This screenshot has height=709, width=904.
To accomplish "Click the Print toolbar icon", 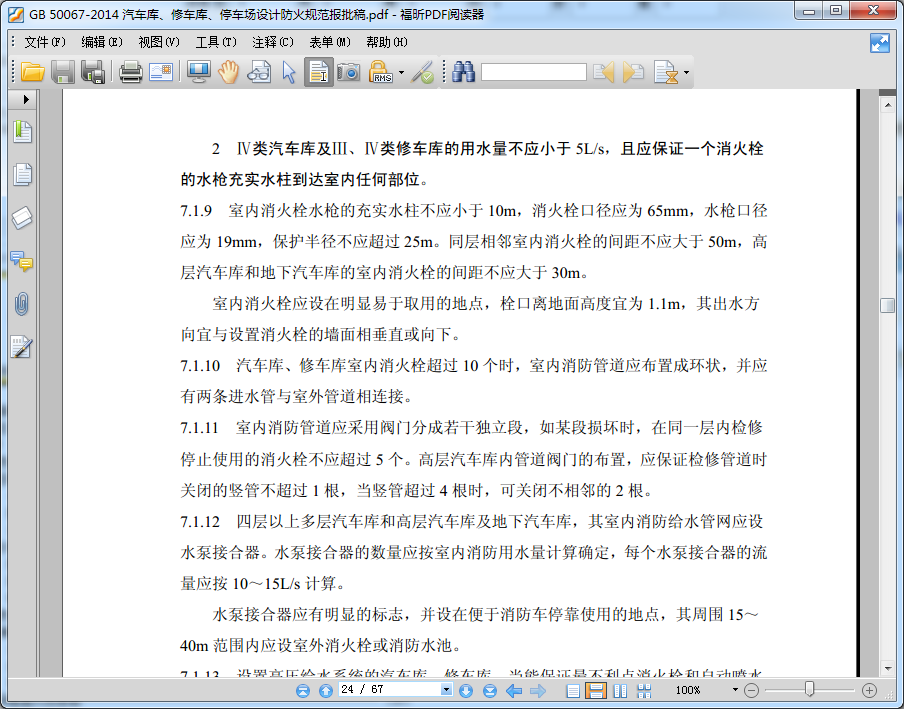I will pyautogui.click(x=131, y=72).
